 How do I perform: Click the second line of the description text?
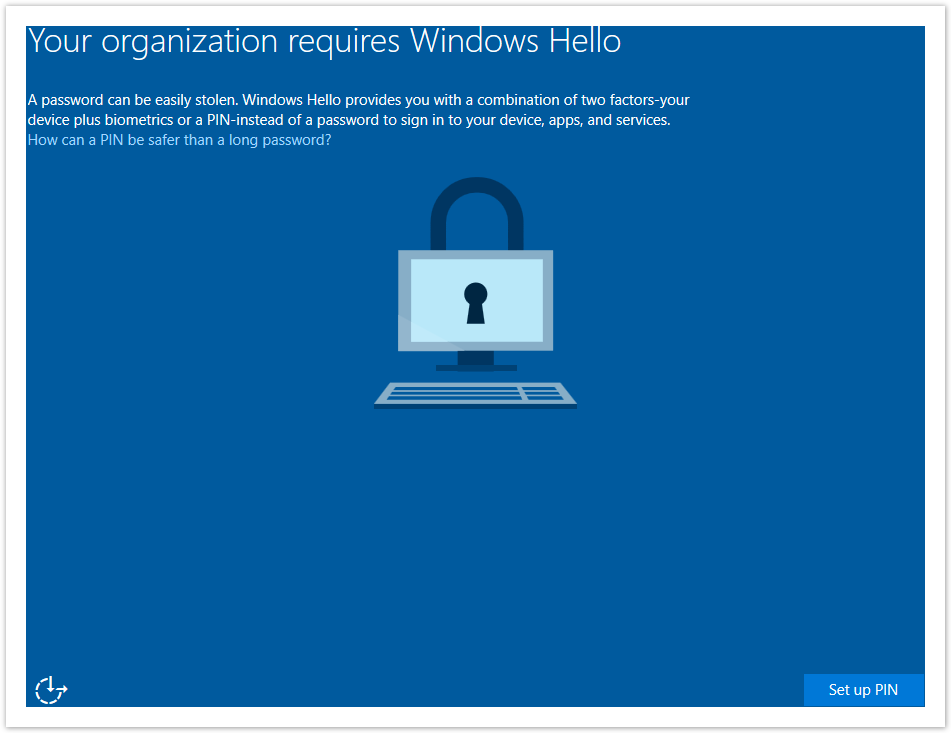[x=348, y=120]
